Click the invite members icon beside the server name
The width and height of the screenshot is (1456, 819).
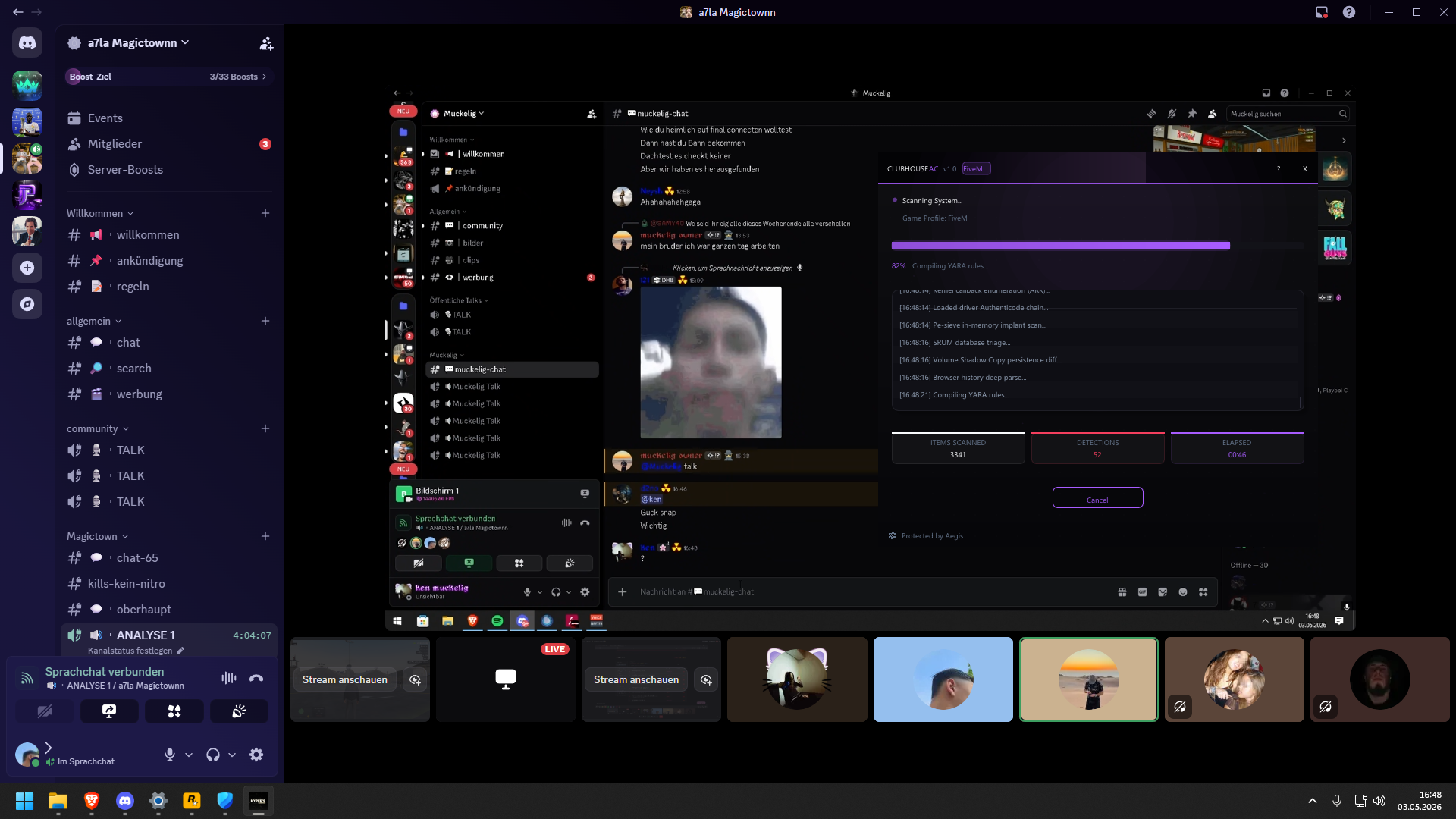pyautogui.click(x=266, y=43)
